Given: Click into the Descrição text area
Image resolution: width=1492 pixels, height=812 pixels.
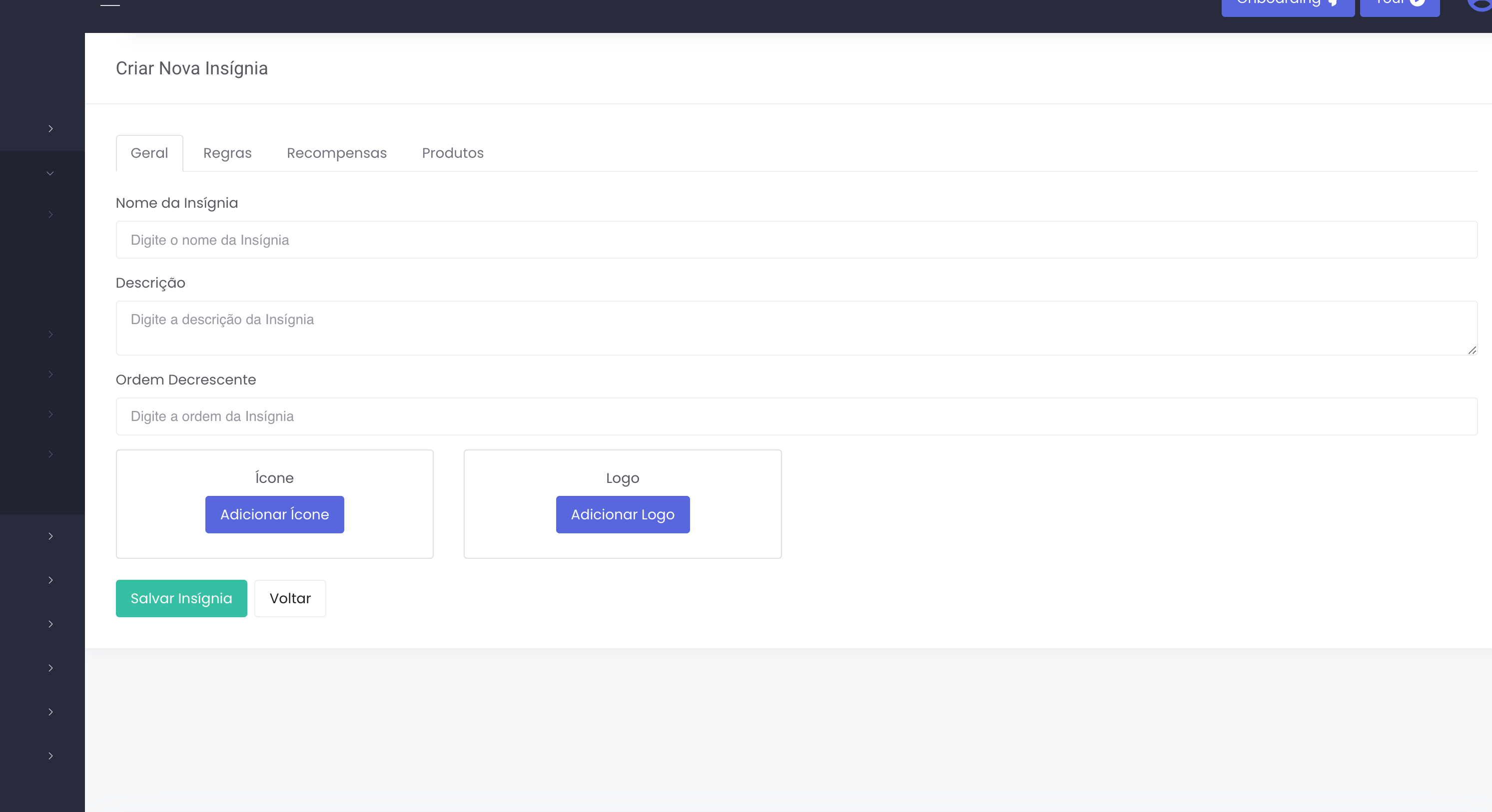Looking at the screenshot, I should 796,328.
